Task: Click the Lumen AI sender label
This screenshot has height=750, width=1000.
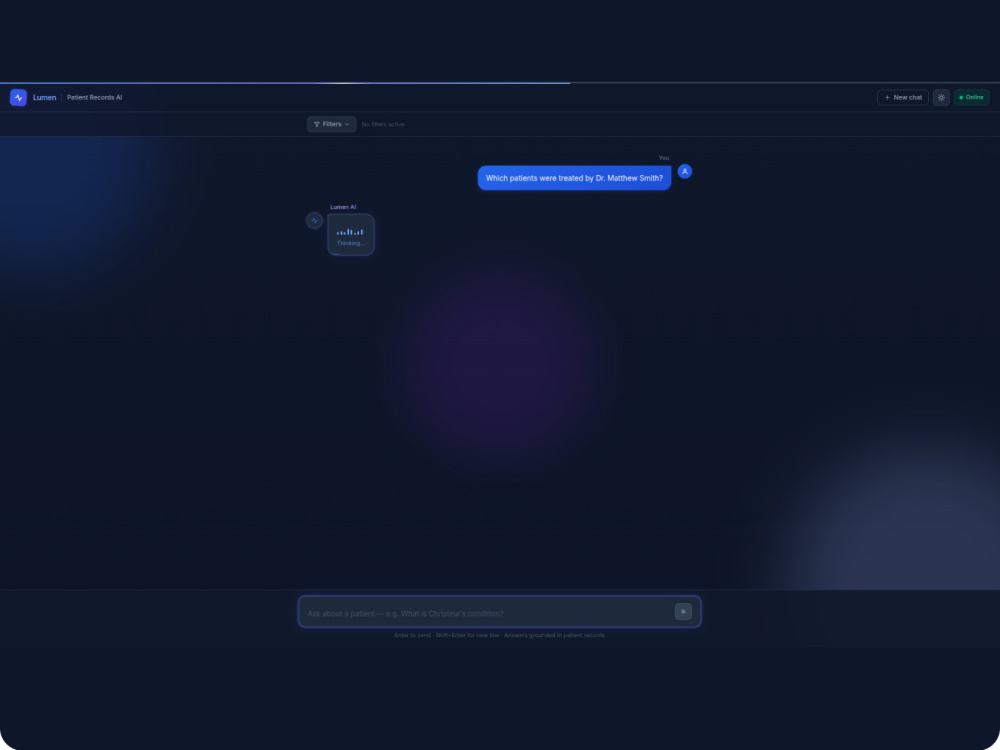Action: [343, 207]
